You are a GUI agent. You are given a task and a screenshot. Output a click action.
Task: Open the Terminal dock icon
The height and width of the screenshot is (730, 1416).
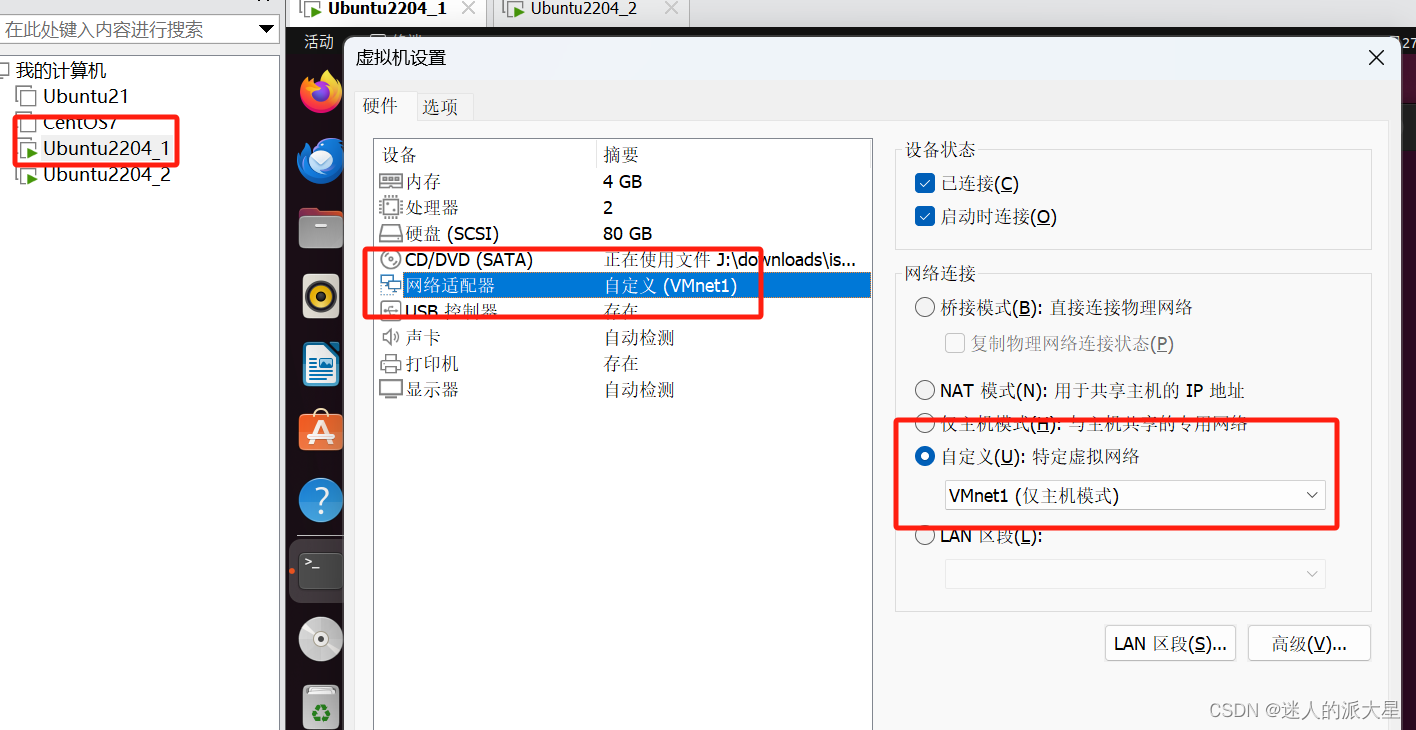point(320,571)
